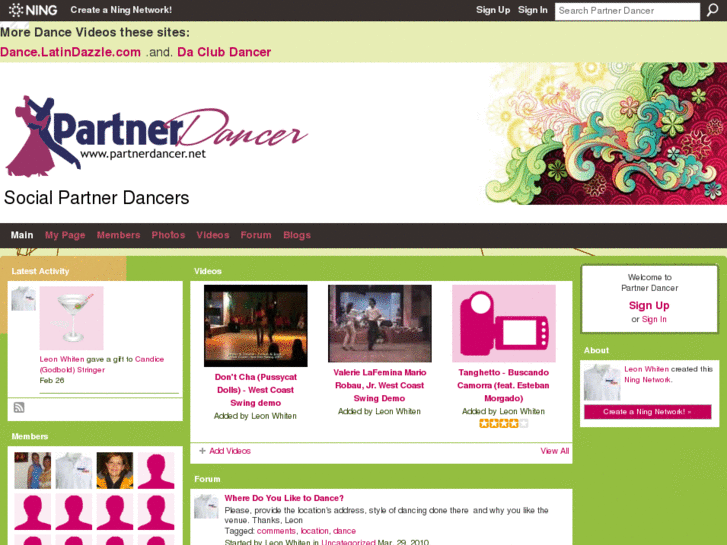The height and width of the screenshot is (545, 727).
Task: Click Sign In in the top bar
Action: pyautogui.click(x=532, y=10)
